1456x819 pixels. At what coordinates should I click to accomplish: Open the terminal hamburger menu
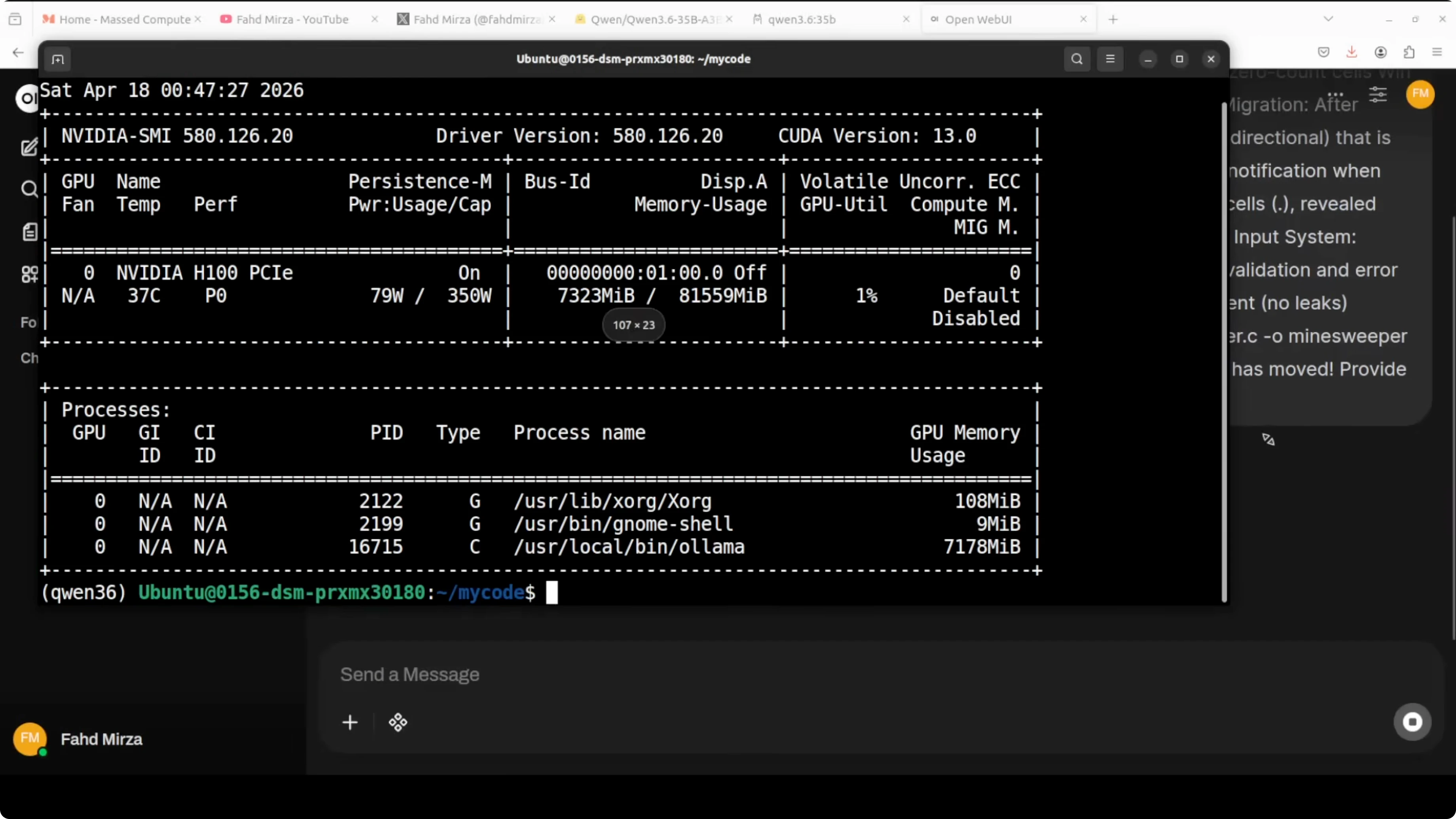(x=1110, y=59)
